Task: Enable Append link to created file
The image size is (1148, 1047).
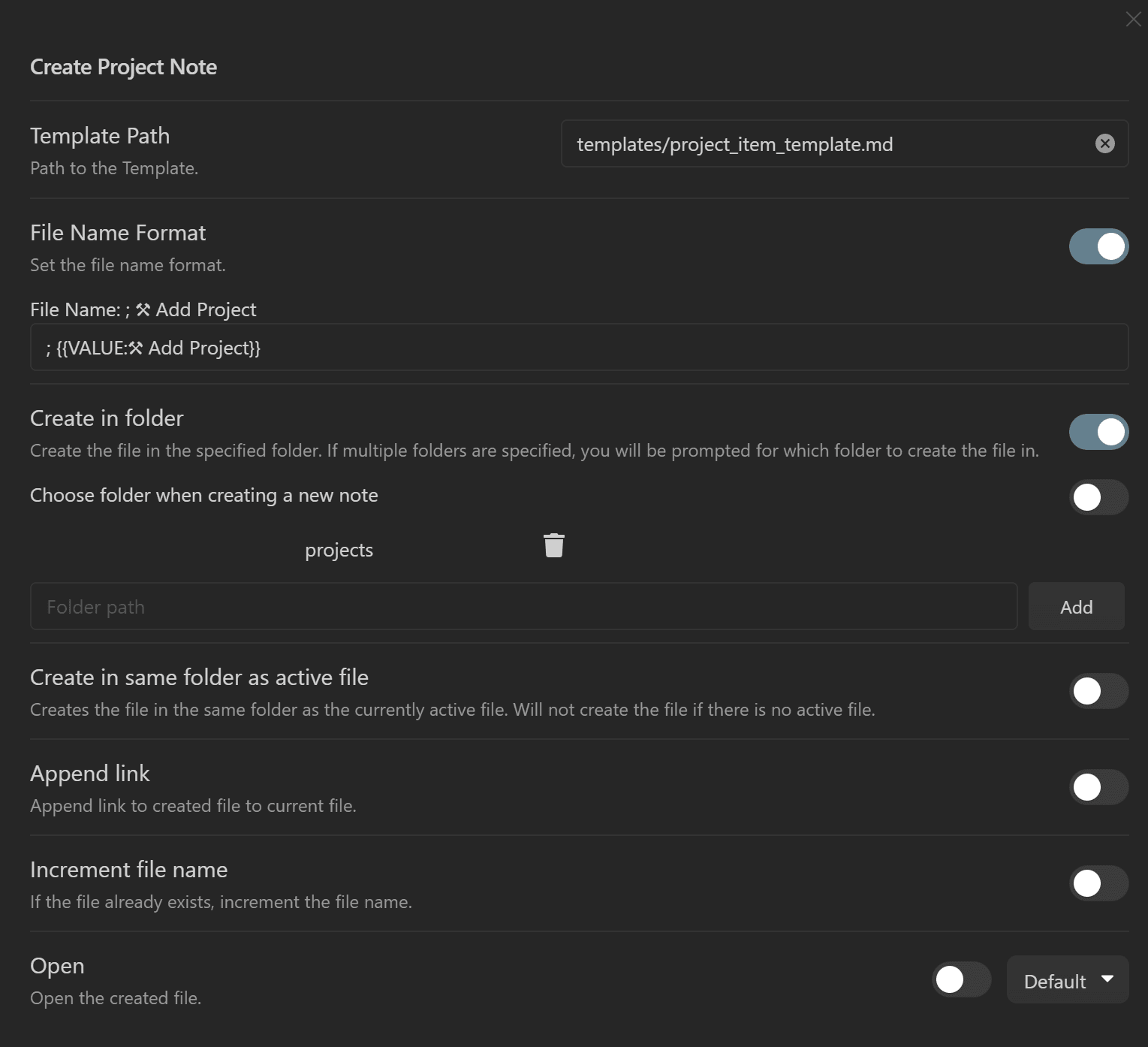Action: (x=1098, y=786)
